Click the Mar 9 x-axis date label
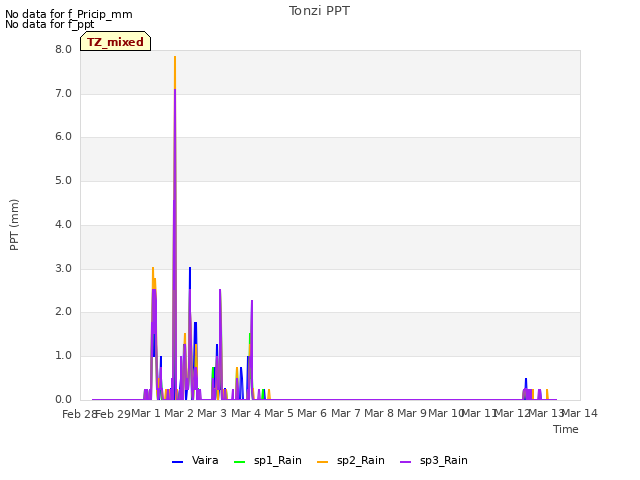Viewport: 640px width, 480px height. pos(412,413)
